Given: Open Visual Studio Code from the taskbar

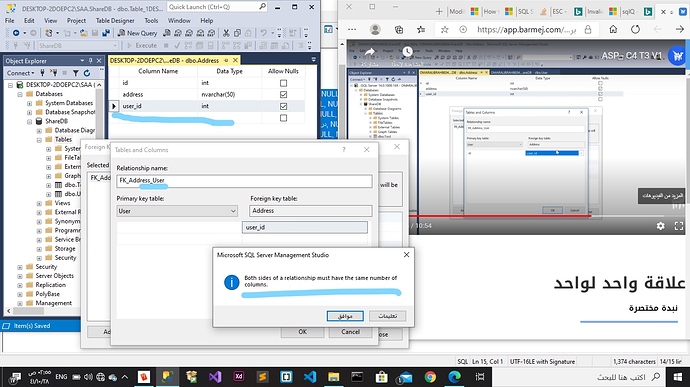Looking at the screenshot, I should (310, 377).
